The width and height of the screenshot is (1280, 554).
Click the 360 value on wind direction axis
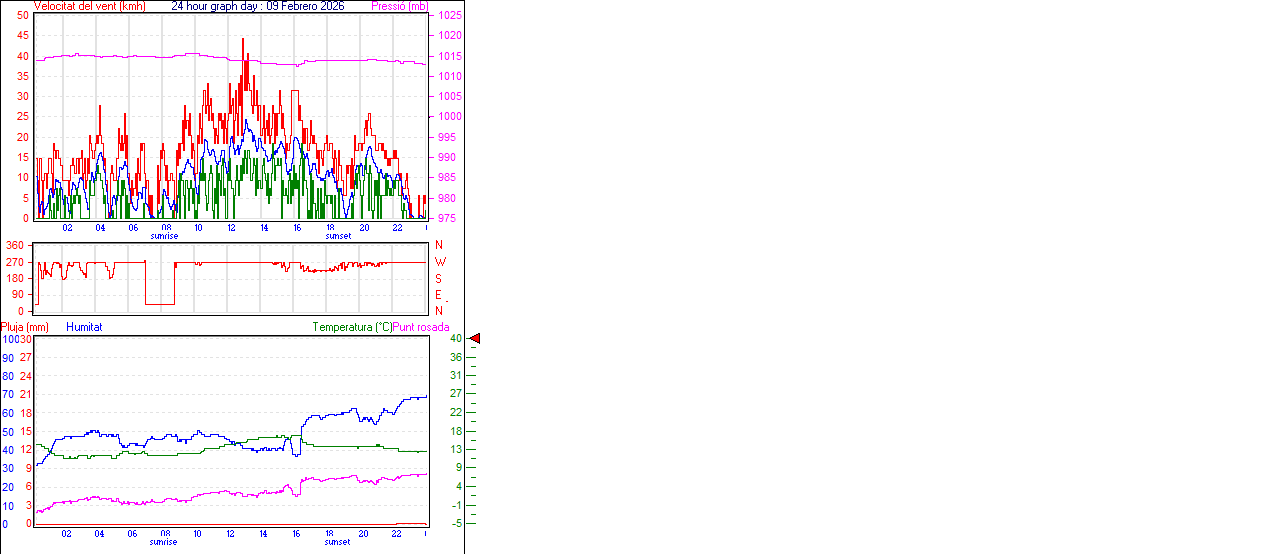(15, 245)
